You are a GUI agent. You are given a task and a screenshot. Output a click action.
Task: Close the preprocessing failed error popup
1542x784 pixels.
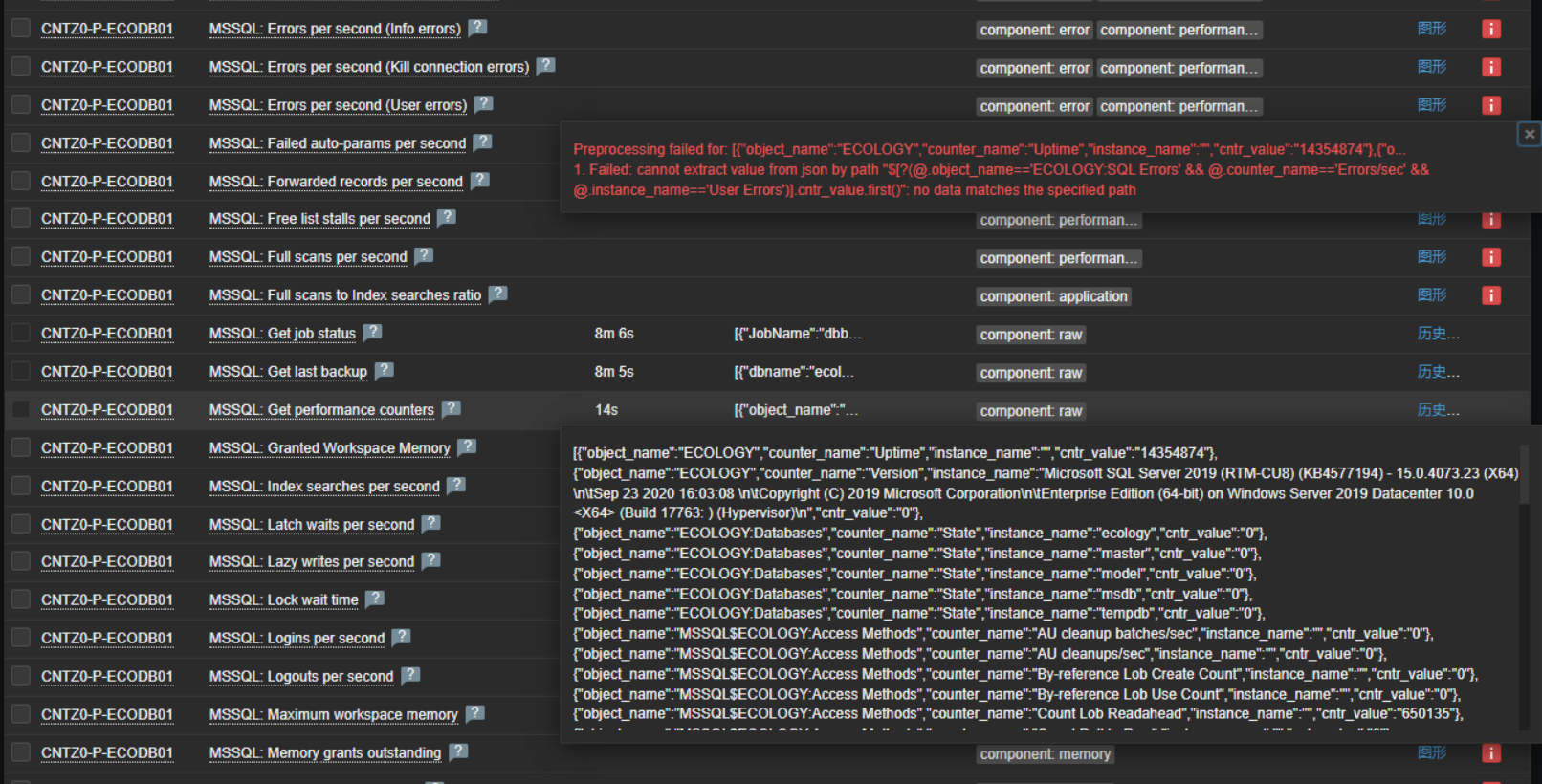pos(1529,134)
